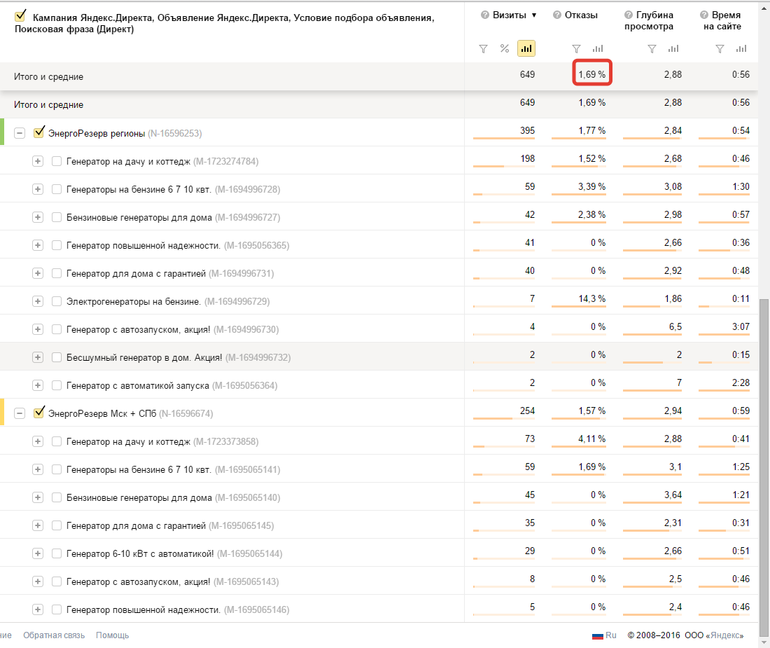Check the Генератор на дачу и коттедж (M-1723274784) box
This screenshot has height=648, width=770.
pyautogui.click(x=57, y=160)
